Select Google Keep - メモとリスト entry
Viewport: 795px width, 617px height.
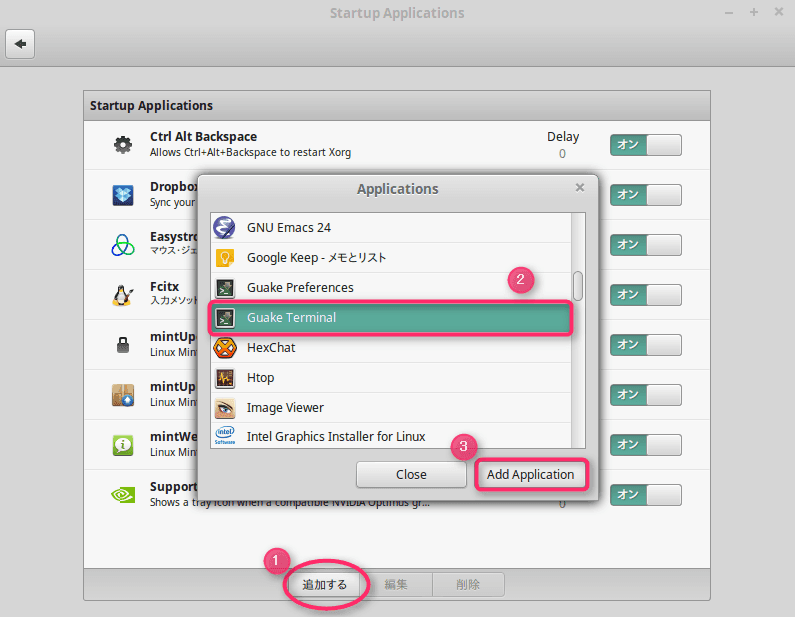point(391,258)
